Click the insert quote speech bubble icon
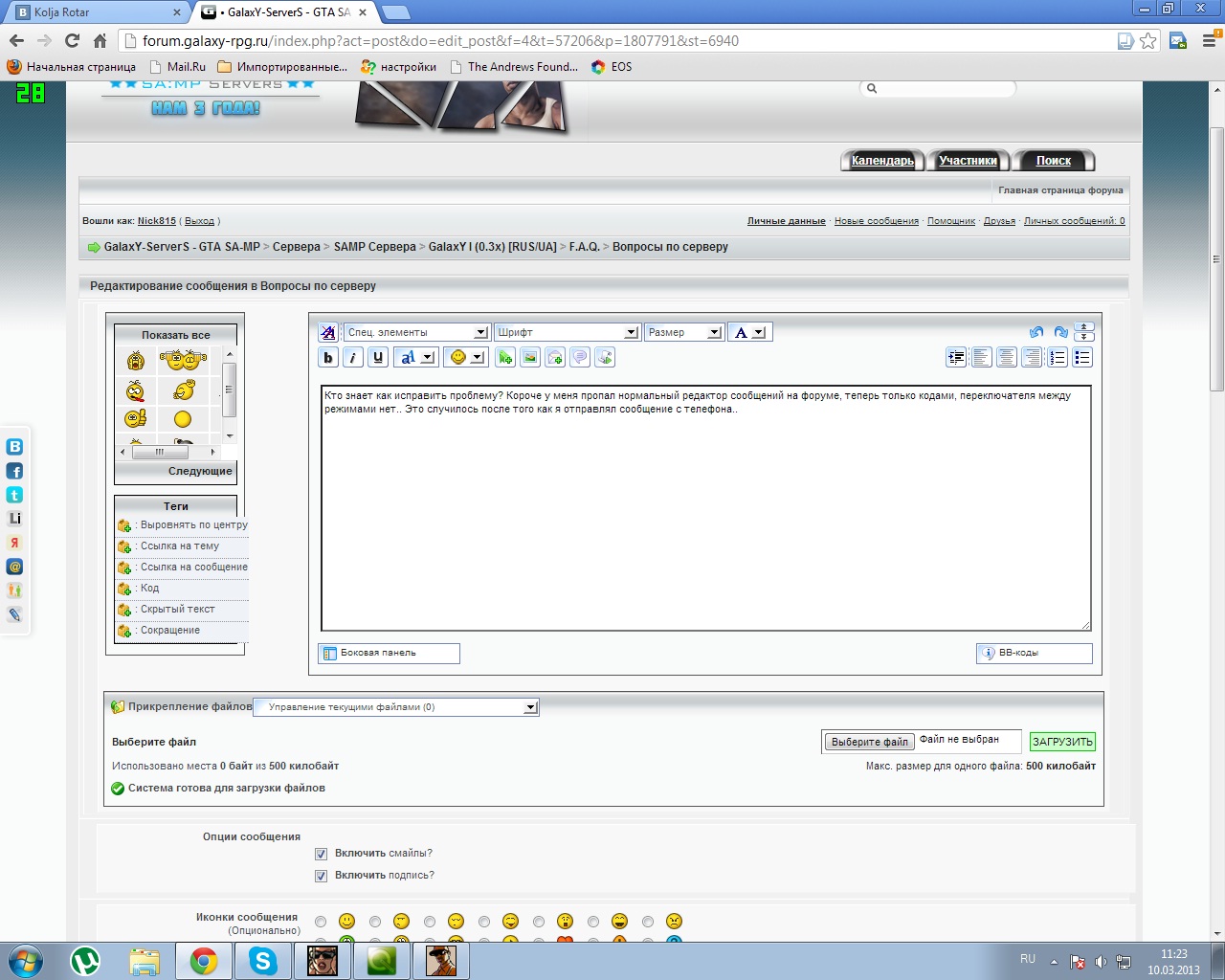 [x=580, y=358]
